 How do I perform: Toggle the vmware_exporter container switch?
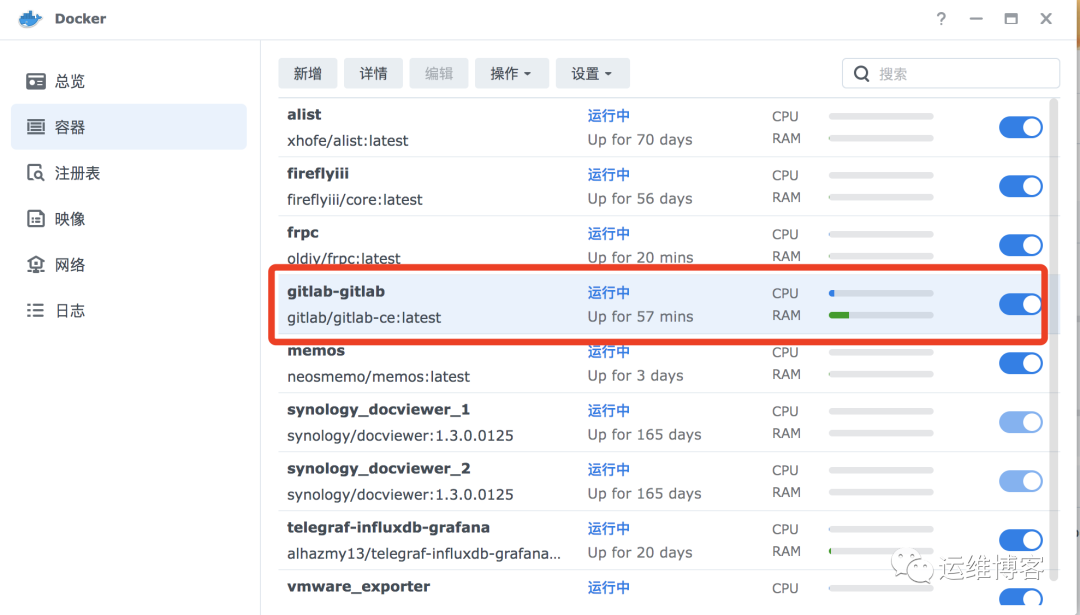(x=1021, y=598)
